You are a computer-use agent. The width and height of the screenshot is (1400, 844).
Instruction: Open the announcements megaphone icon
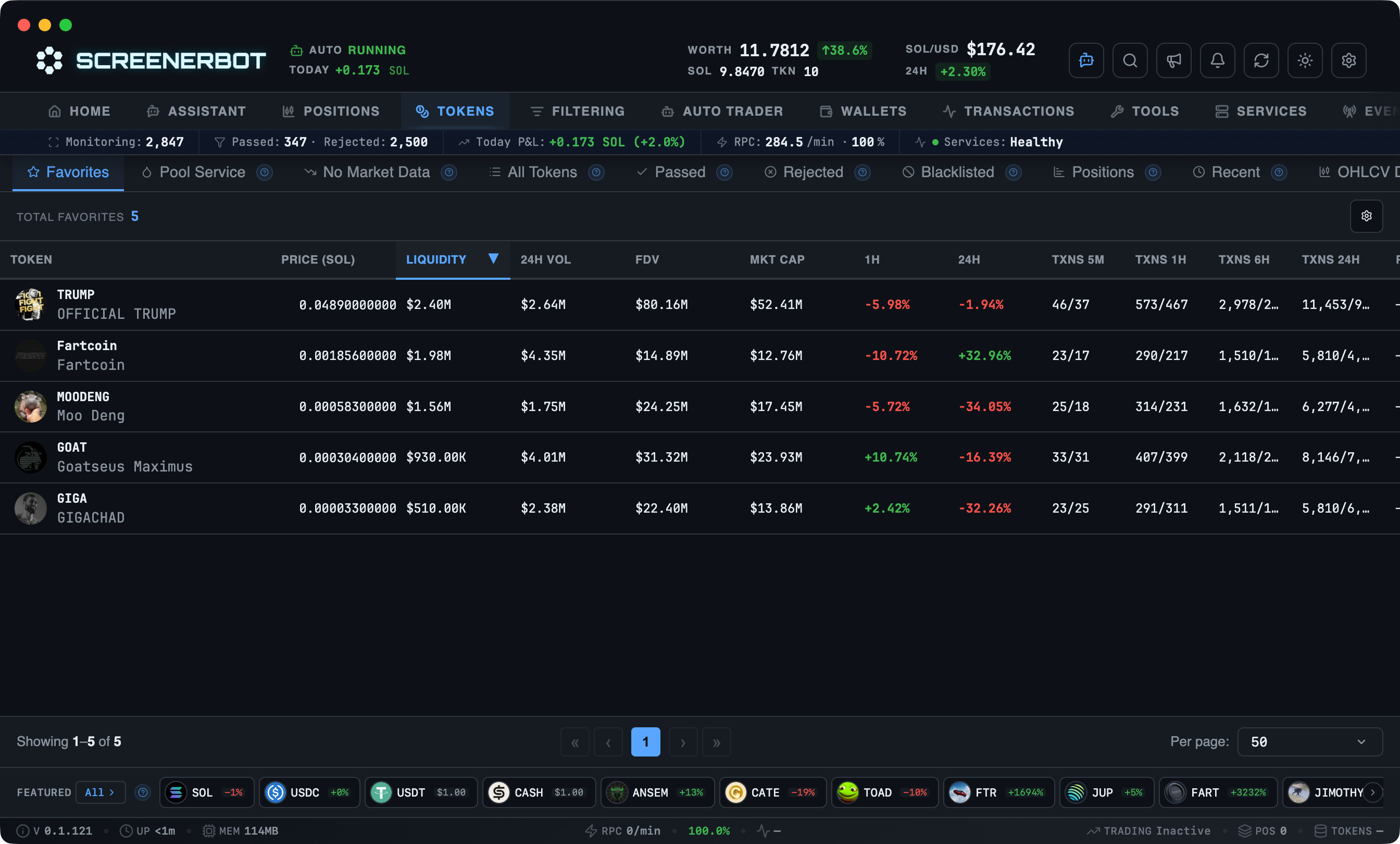(x=1173, y=60)
